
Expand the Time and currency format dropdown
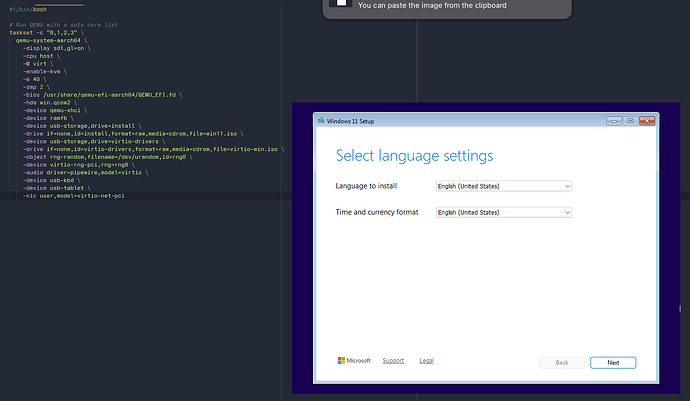[x=504, y=213]
